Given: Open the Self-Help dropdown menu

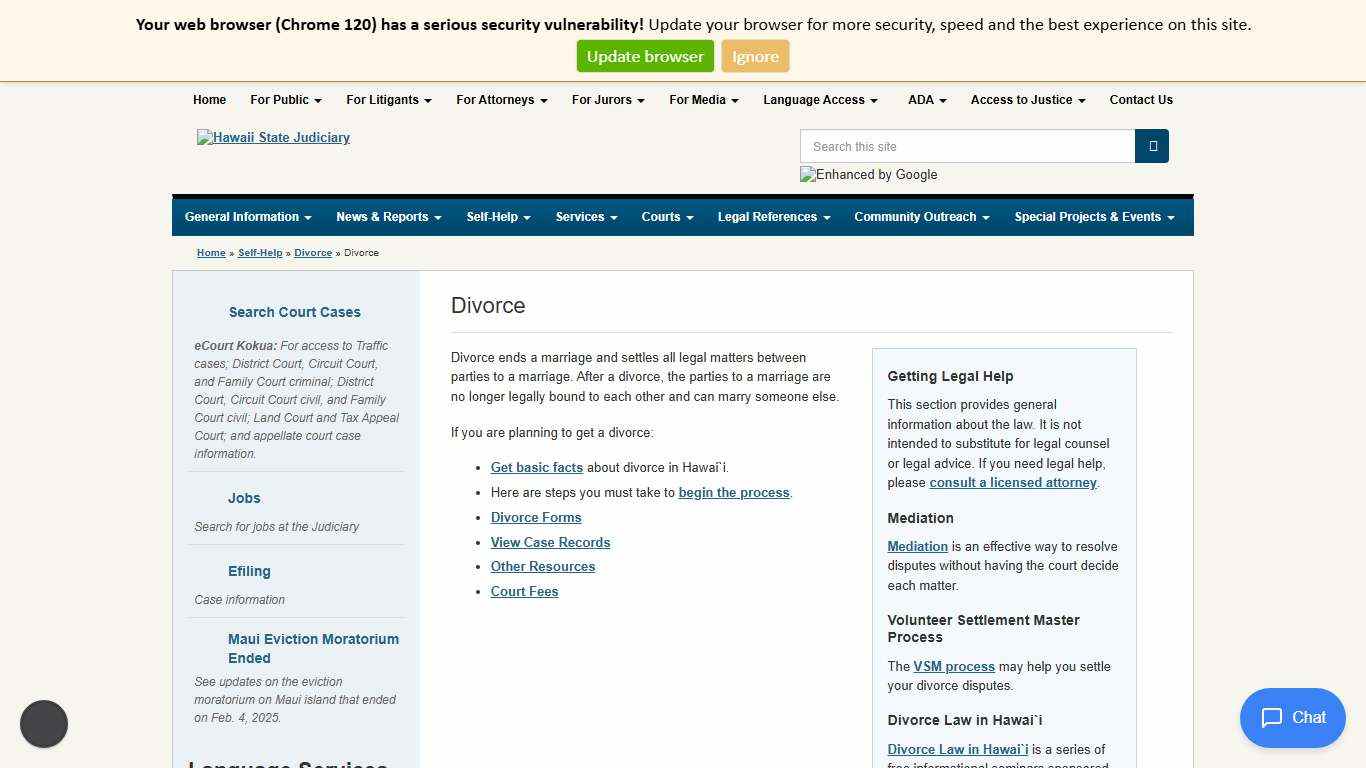Looking at the screenshot, I should point(498,217).
